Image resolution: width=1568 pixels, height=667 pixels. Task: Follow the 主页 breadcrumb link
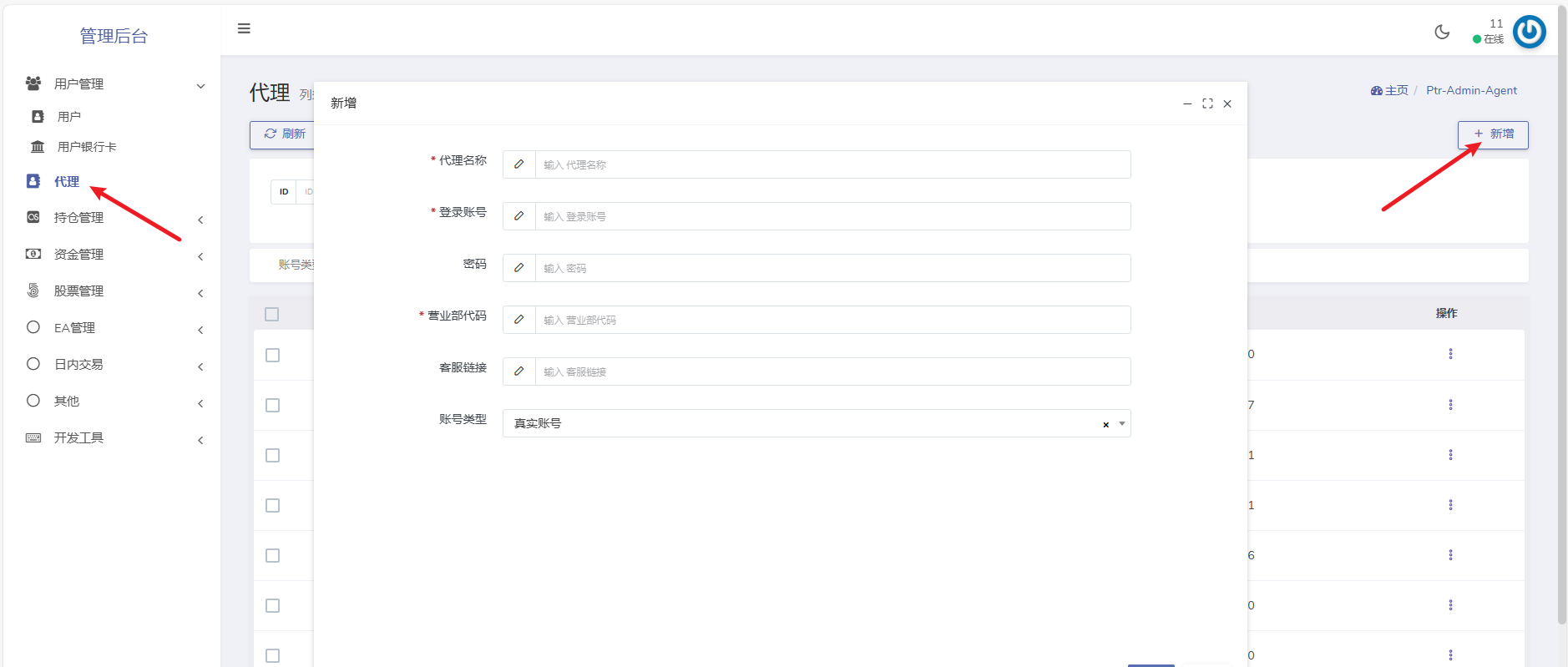pyautogui.click(x=1395, y=90)
